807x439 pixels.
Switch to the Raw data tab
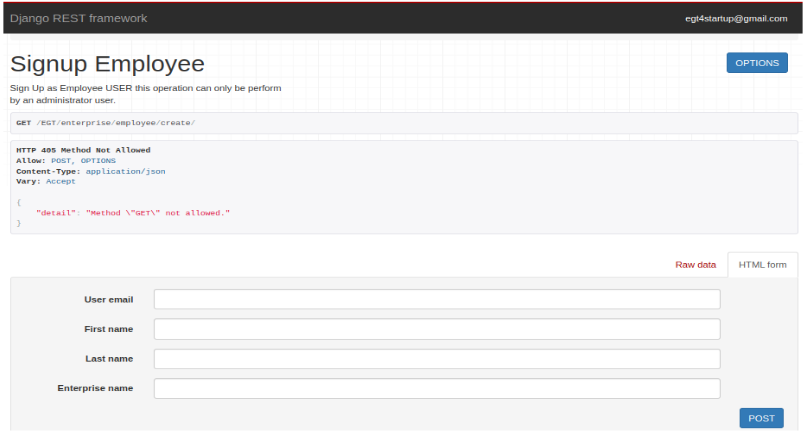click(695, 265)
